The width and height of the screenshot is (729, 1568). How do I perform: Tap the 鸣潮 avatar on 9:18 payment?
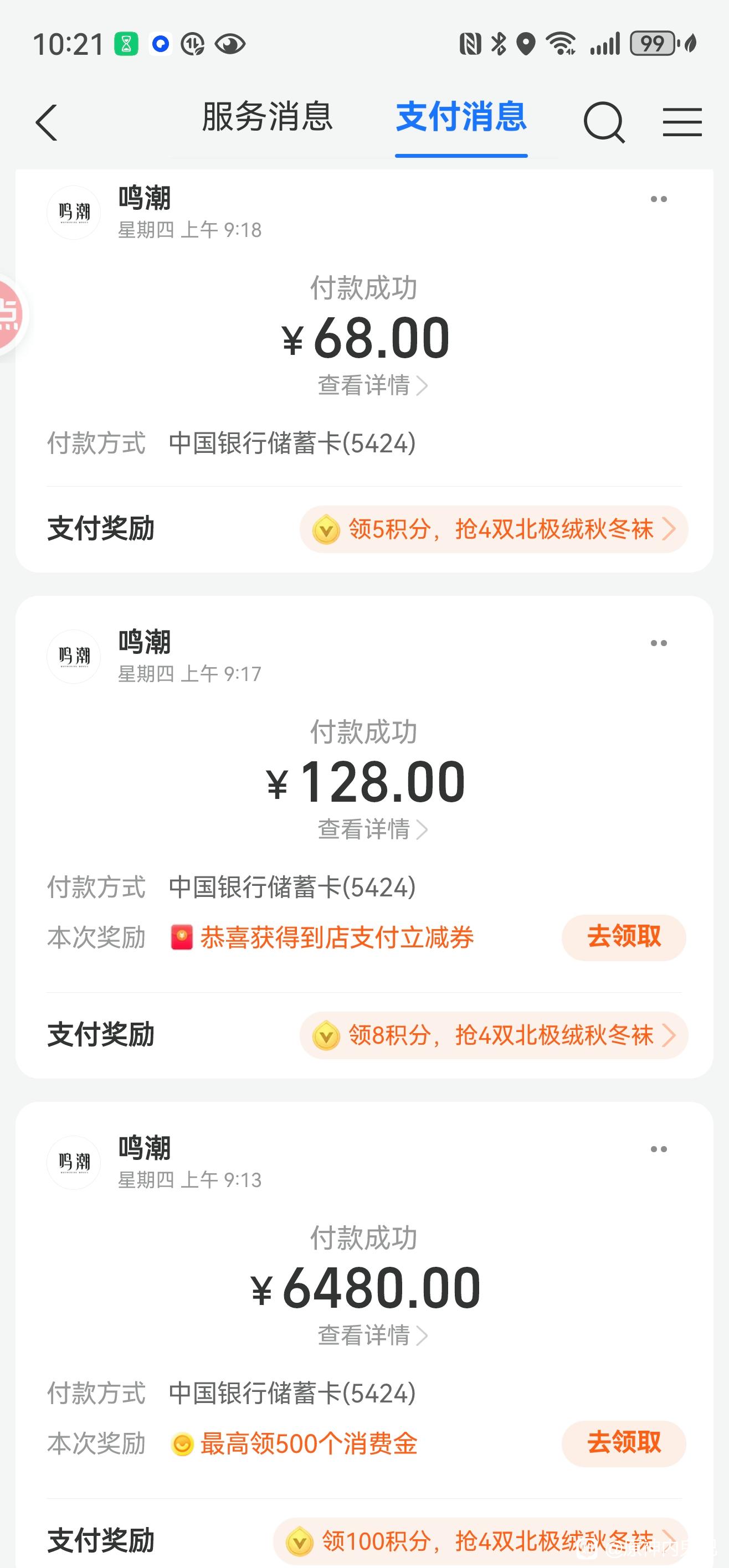tap(74, 213)
